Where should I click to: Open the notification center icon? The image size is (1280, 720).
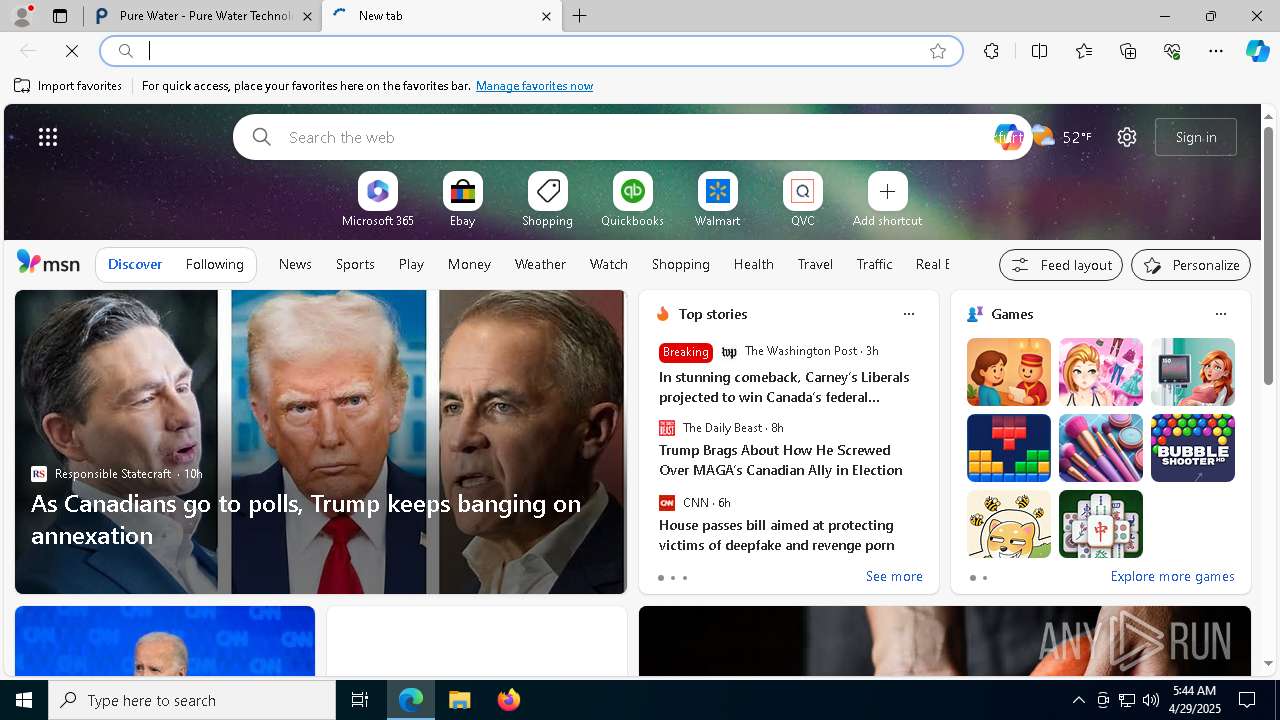pos(1247,700)
